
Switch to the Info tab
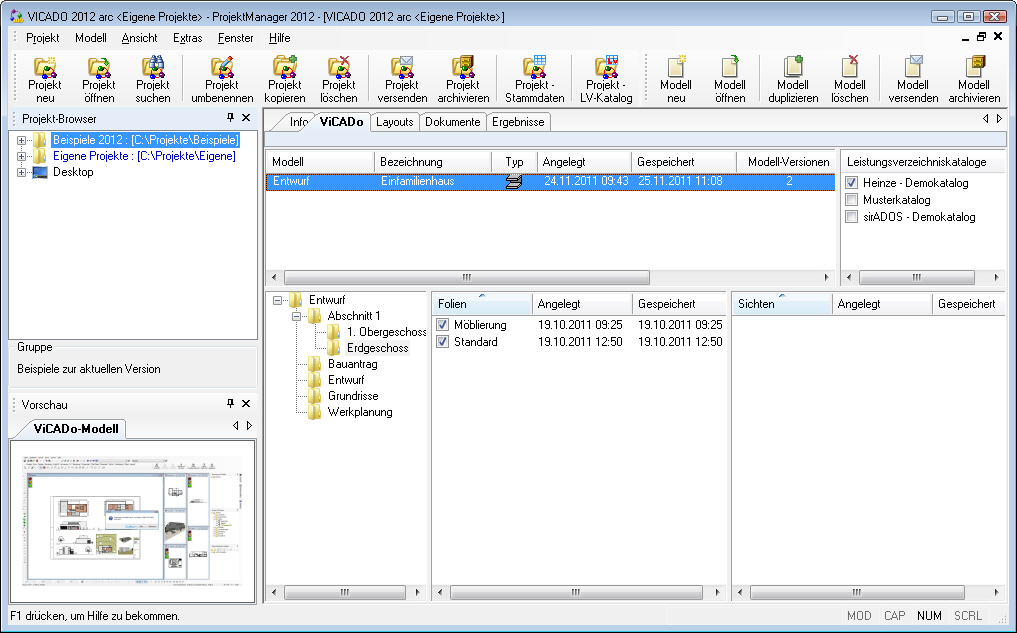click(297, 122)
